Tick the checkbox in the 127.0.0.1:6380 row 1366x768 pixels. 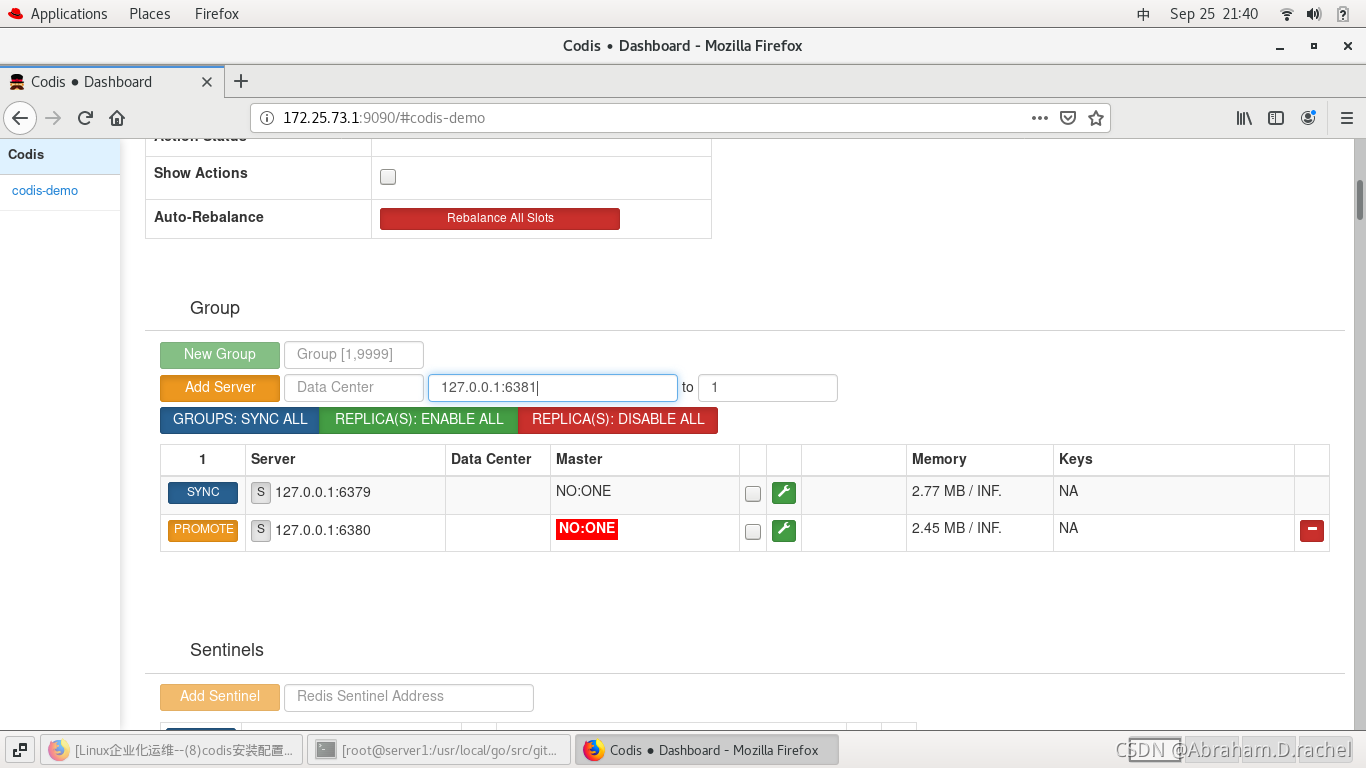pos(753,531)
